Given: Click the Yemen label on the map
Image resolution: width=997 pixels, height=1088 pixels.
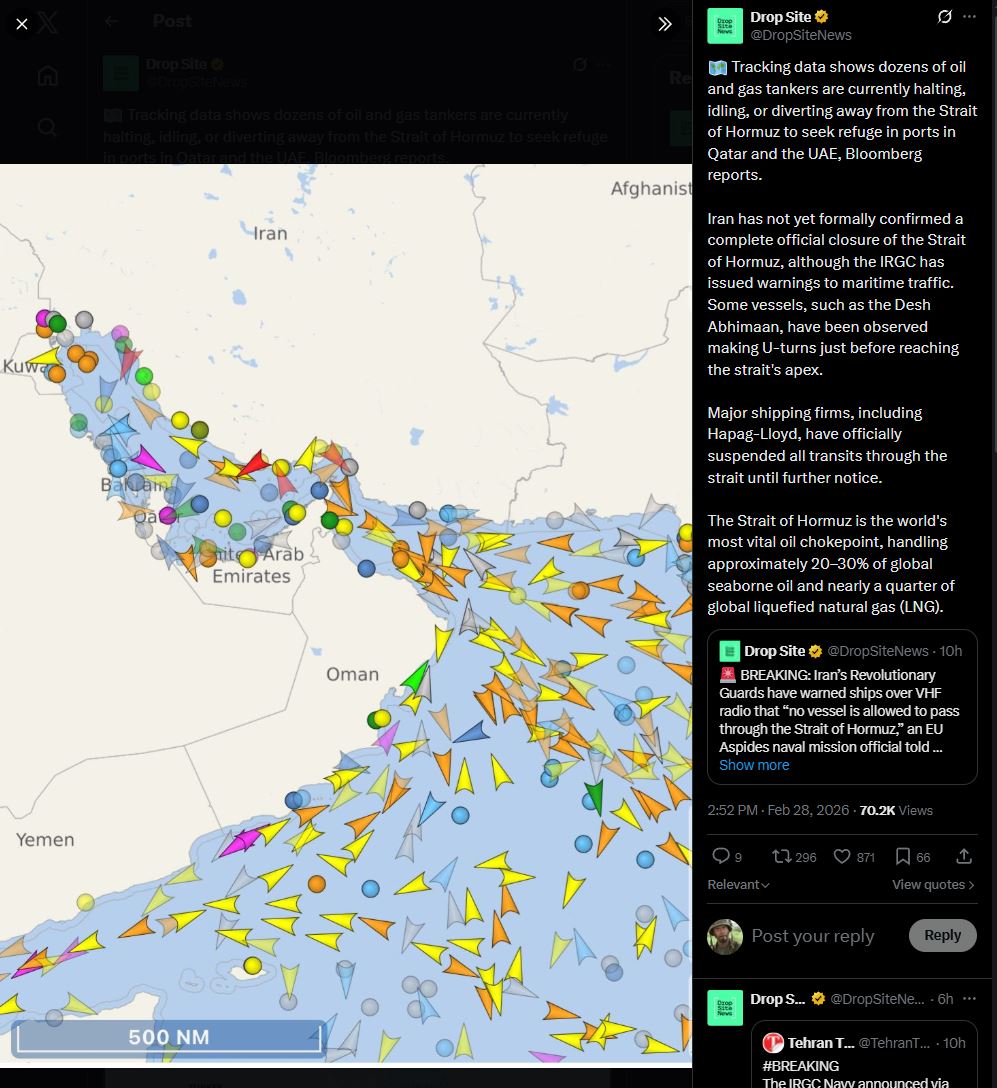Looking at the screenshot, I should 45,840.
